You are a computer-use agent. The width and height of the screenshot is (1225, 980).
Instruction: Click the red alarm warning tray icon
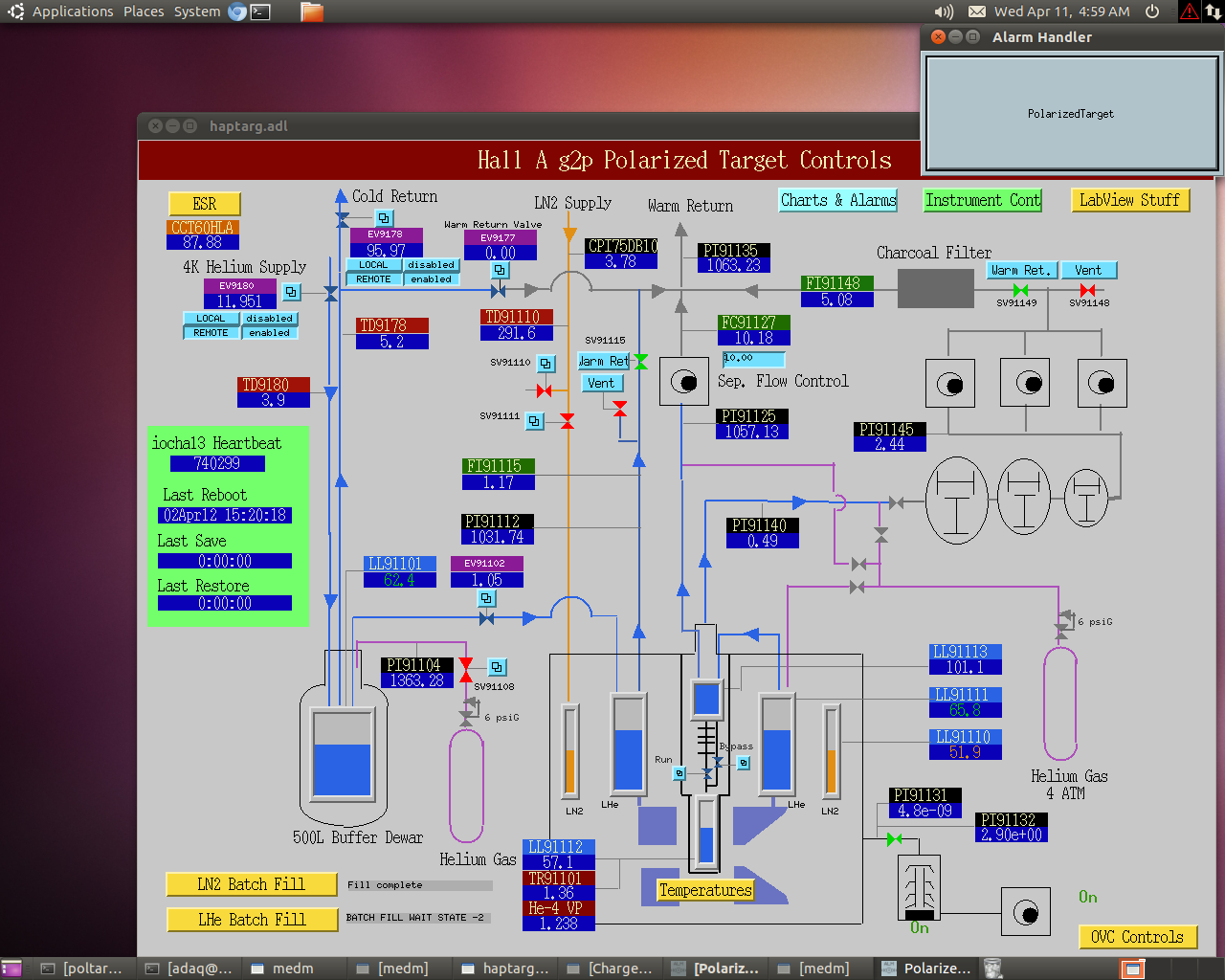[x=1189, y=11]
